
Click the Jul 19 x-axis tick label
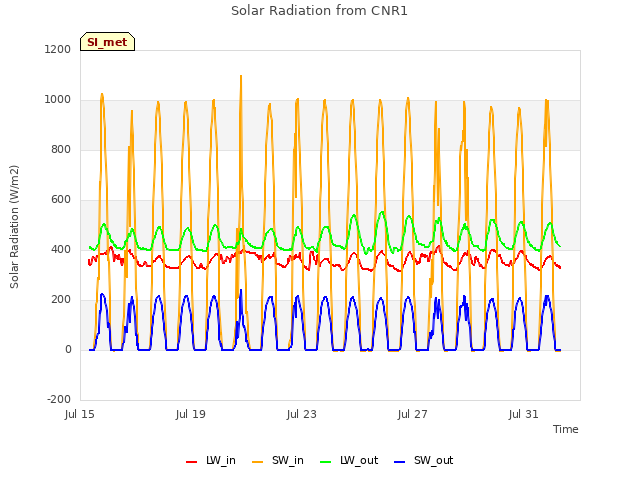click(191, 415)
